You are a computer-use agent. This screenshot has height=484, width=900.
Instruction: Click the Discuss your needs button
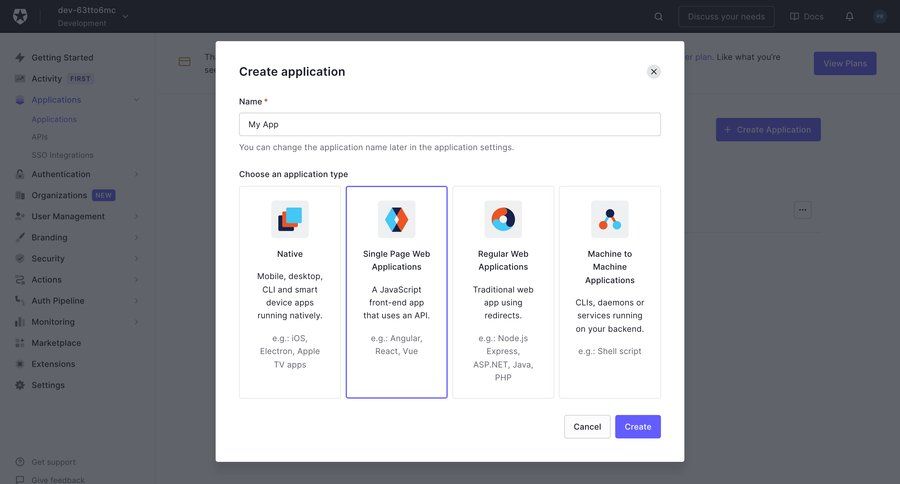click(726, 17)
